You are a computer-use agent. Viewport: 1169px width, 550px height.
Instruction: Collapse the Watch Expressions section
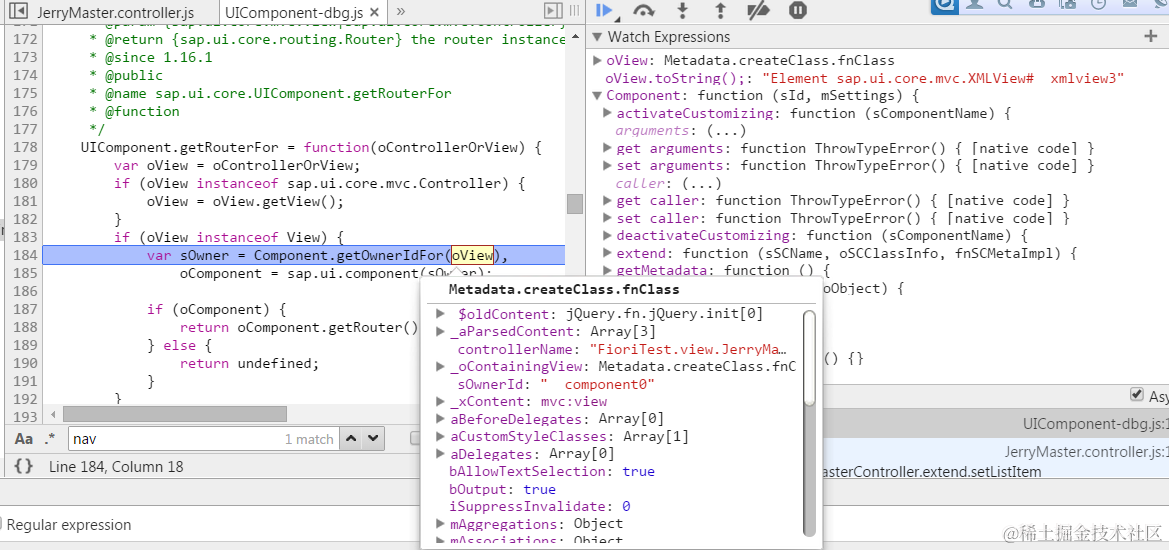pyautogui.click(x=597, y=37)
